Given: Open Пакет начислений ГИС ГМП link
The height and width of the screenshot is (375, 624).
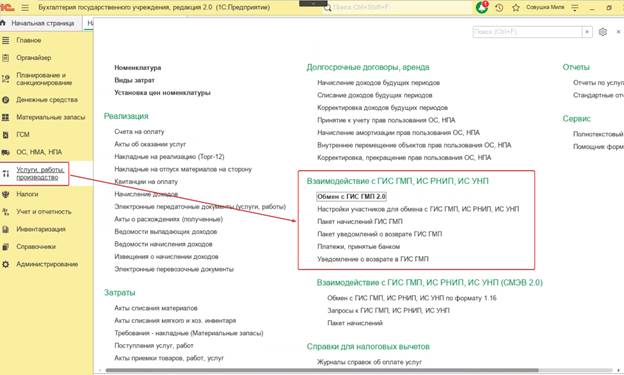Looking at the screenshot, I should tap(360, 221).
